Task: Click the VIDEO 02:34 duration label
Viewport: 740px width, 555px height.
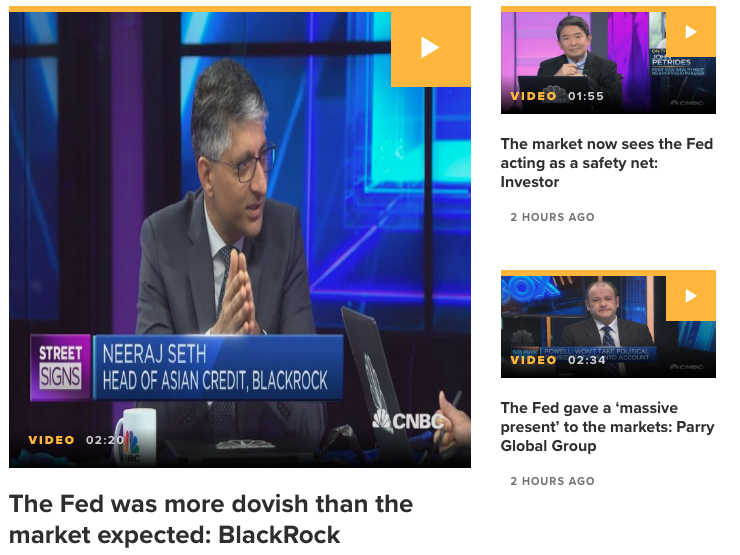Action: click(558, 360)
